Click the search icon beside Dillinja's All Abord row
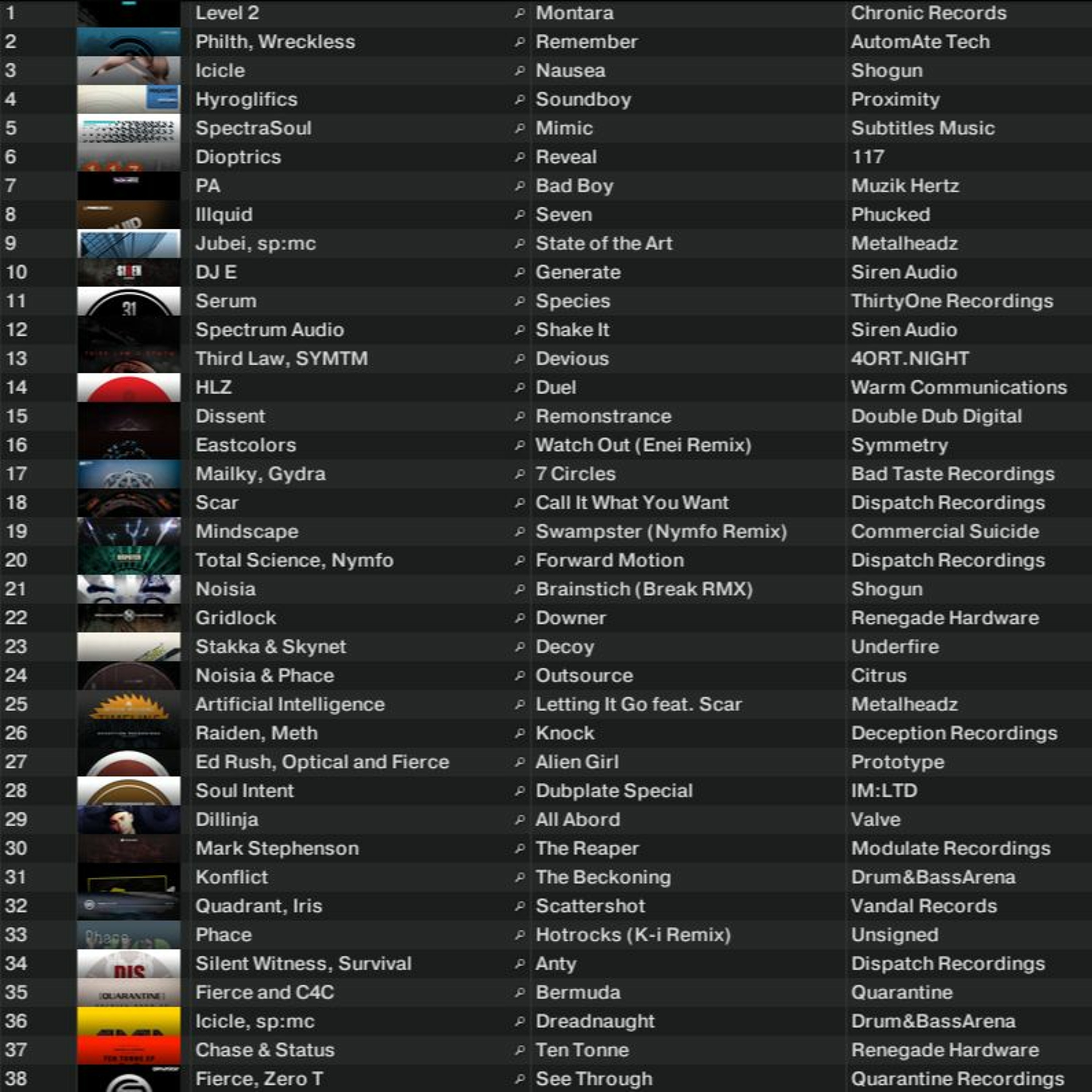1092x1092 pixels. click(x=519, y=820)
